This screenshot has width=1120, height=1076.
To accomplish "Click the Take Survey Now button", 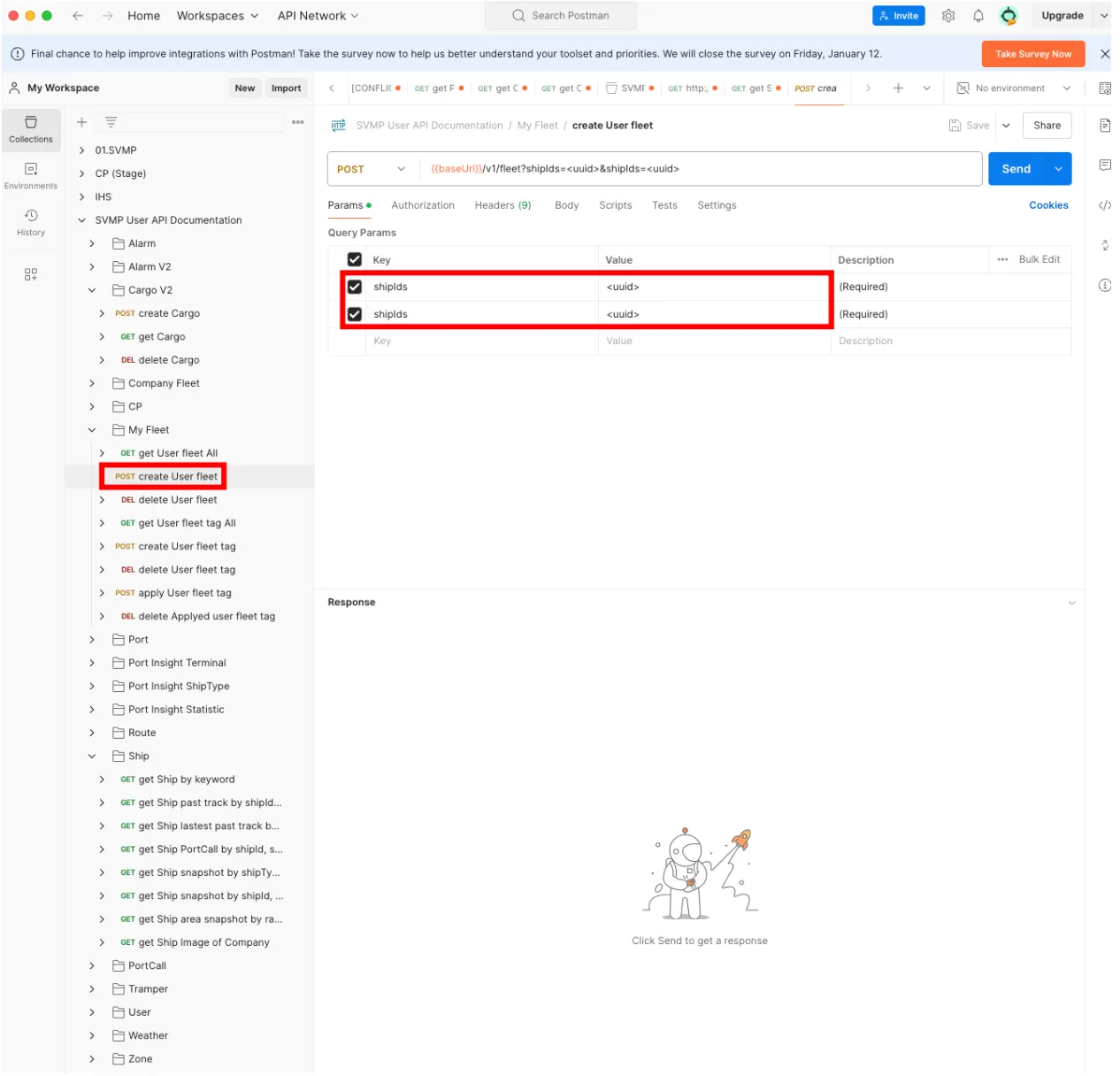I will [1033, 54].
